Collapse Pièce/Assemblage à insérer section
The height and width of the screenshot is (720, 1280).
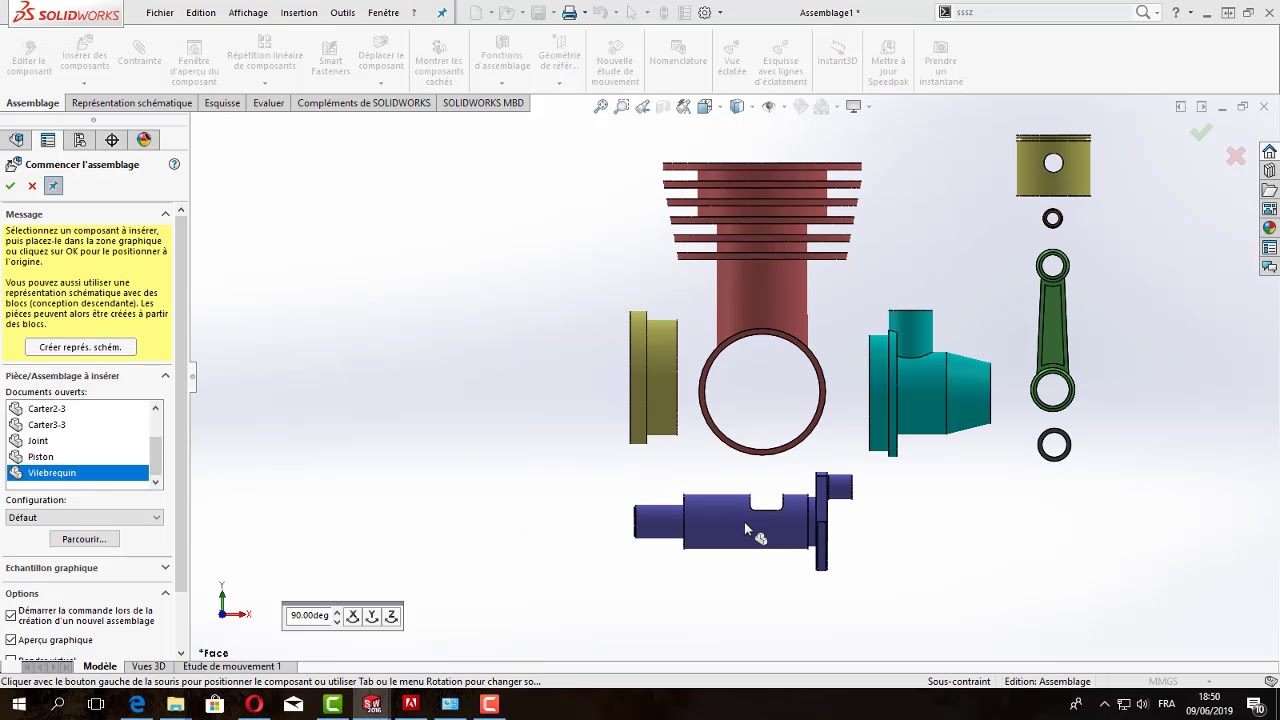[165, 376]
